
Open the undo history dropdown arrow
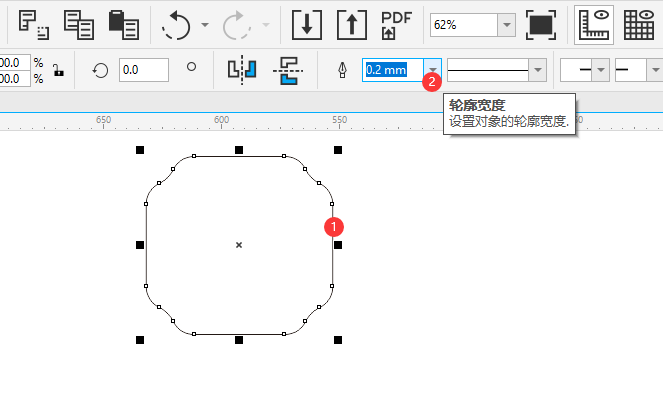205,25
